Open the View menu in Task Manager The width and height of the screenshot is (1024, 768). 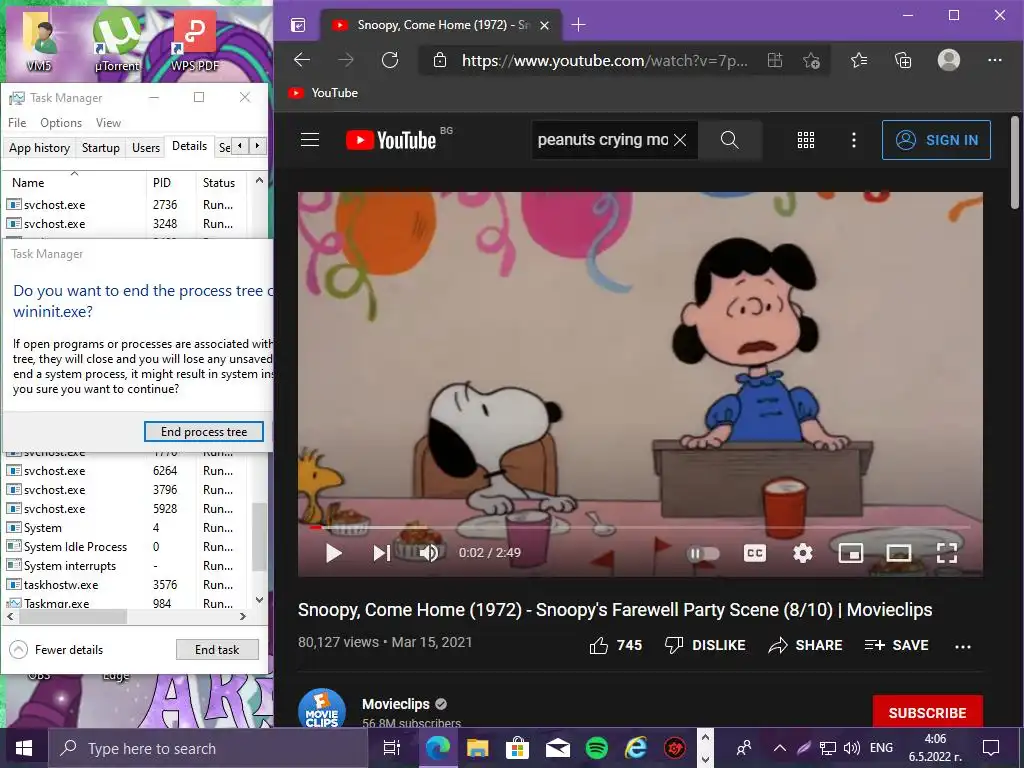pos(108,123)
